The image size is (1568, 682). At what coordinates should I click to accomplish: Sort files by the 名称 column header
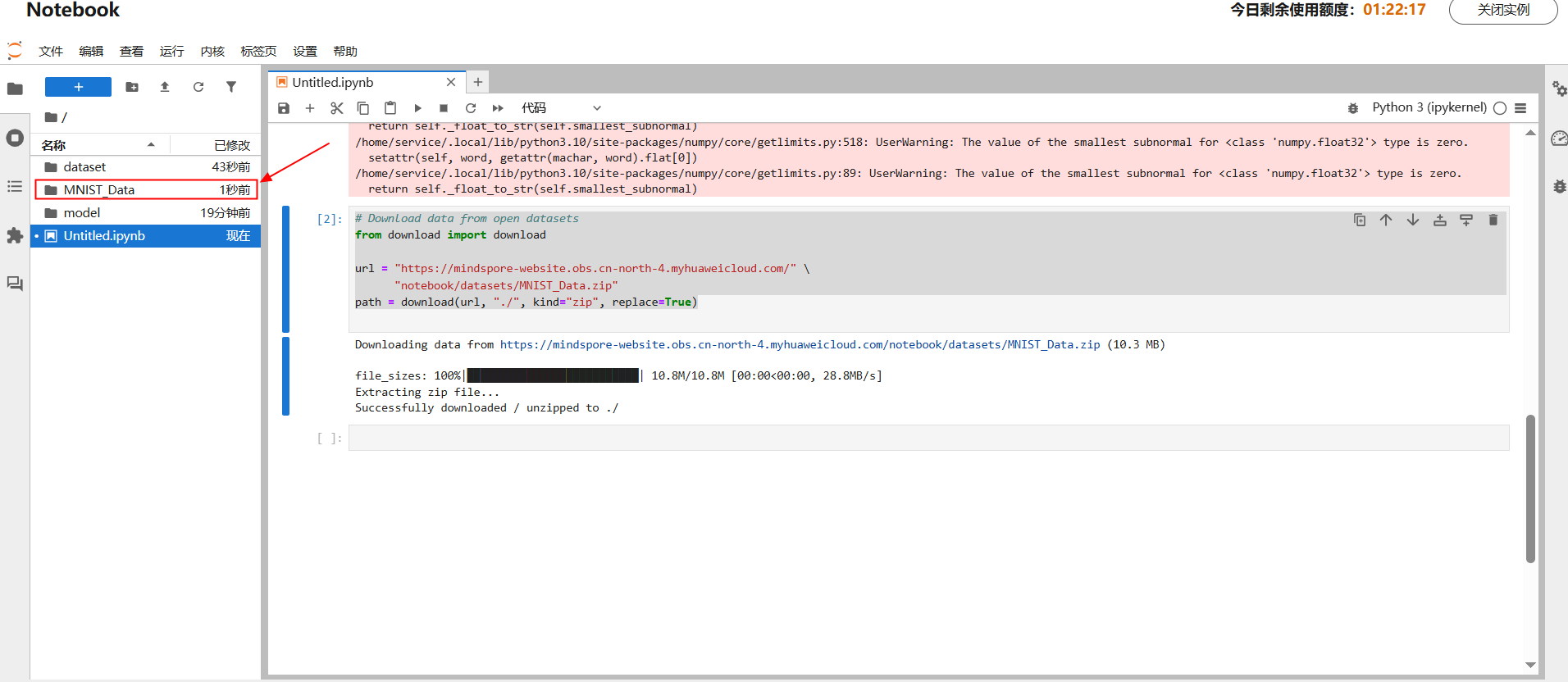pos(54,145)
